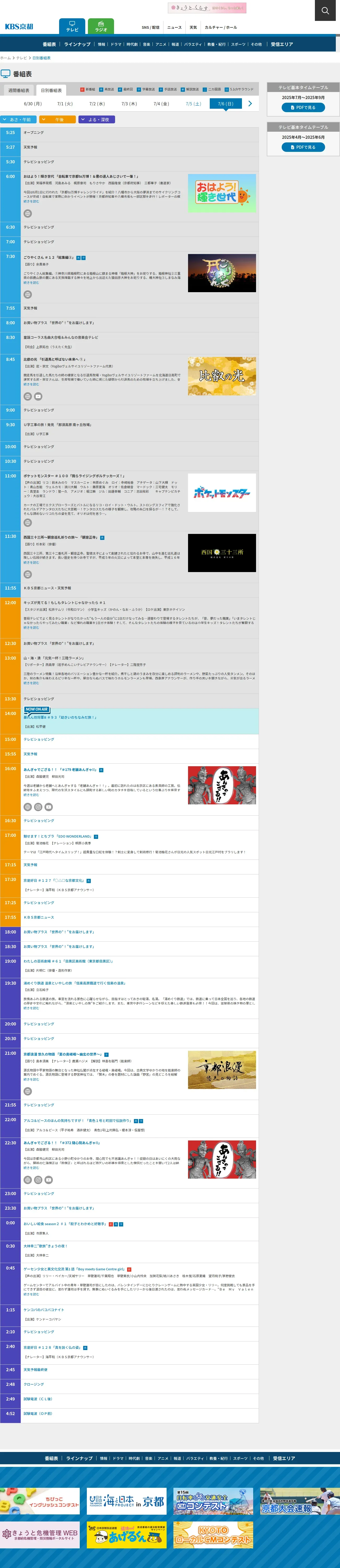Click the きょうと危機管理WEB banner
Screen dimensions: 340x1568
[39, 1535]
